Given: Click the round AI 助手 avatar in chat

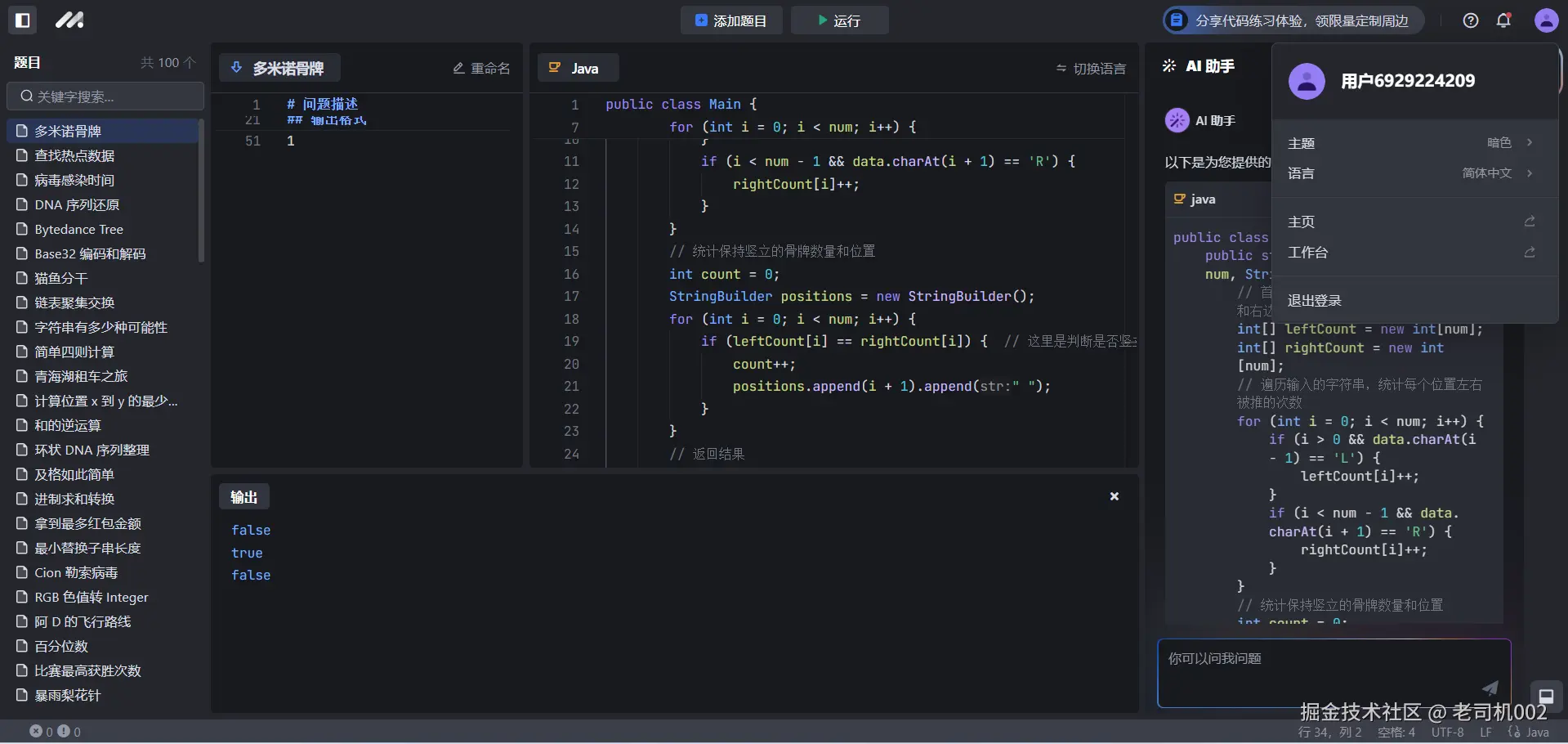Looking at the screenshot, I should 1177,120.
